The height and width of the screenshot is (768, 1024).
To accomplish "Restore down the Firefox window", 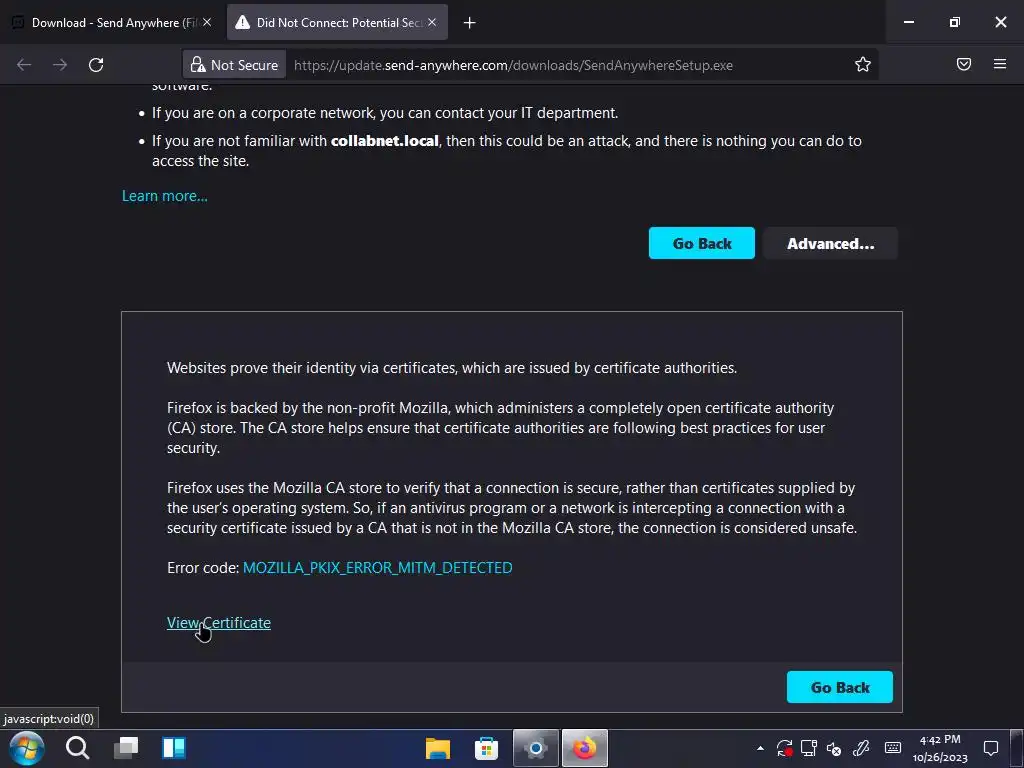I will tap(955, 22).
